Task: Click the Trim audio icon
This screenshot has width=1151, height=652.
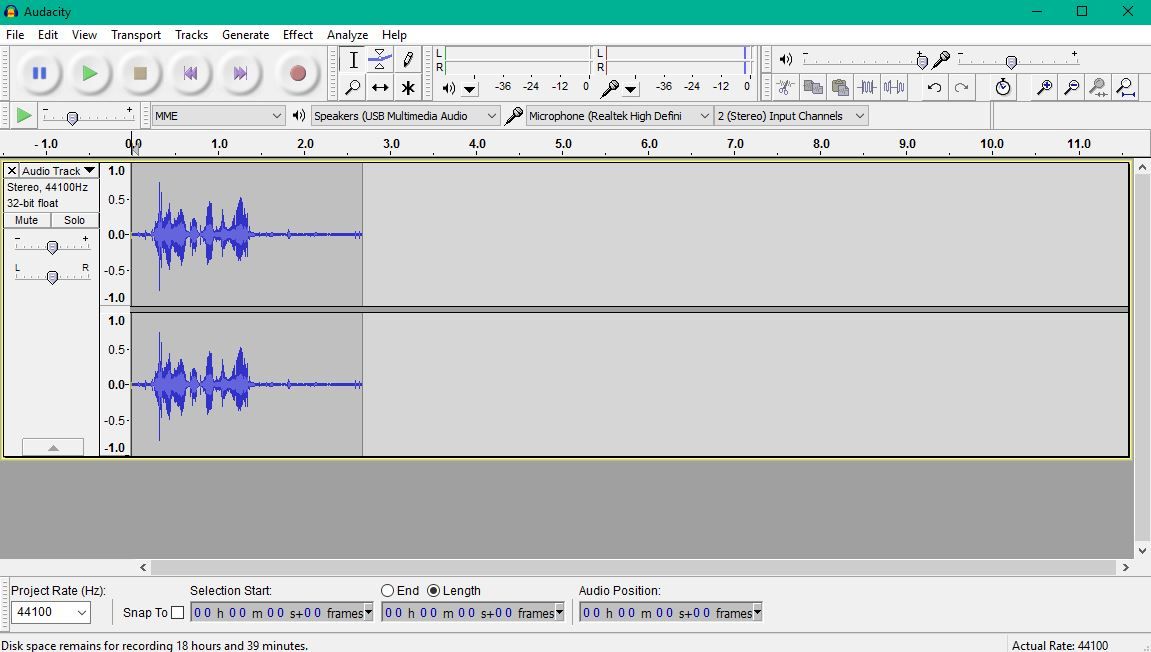Action: point(866,87)
